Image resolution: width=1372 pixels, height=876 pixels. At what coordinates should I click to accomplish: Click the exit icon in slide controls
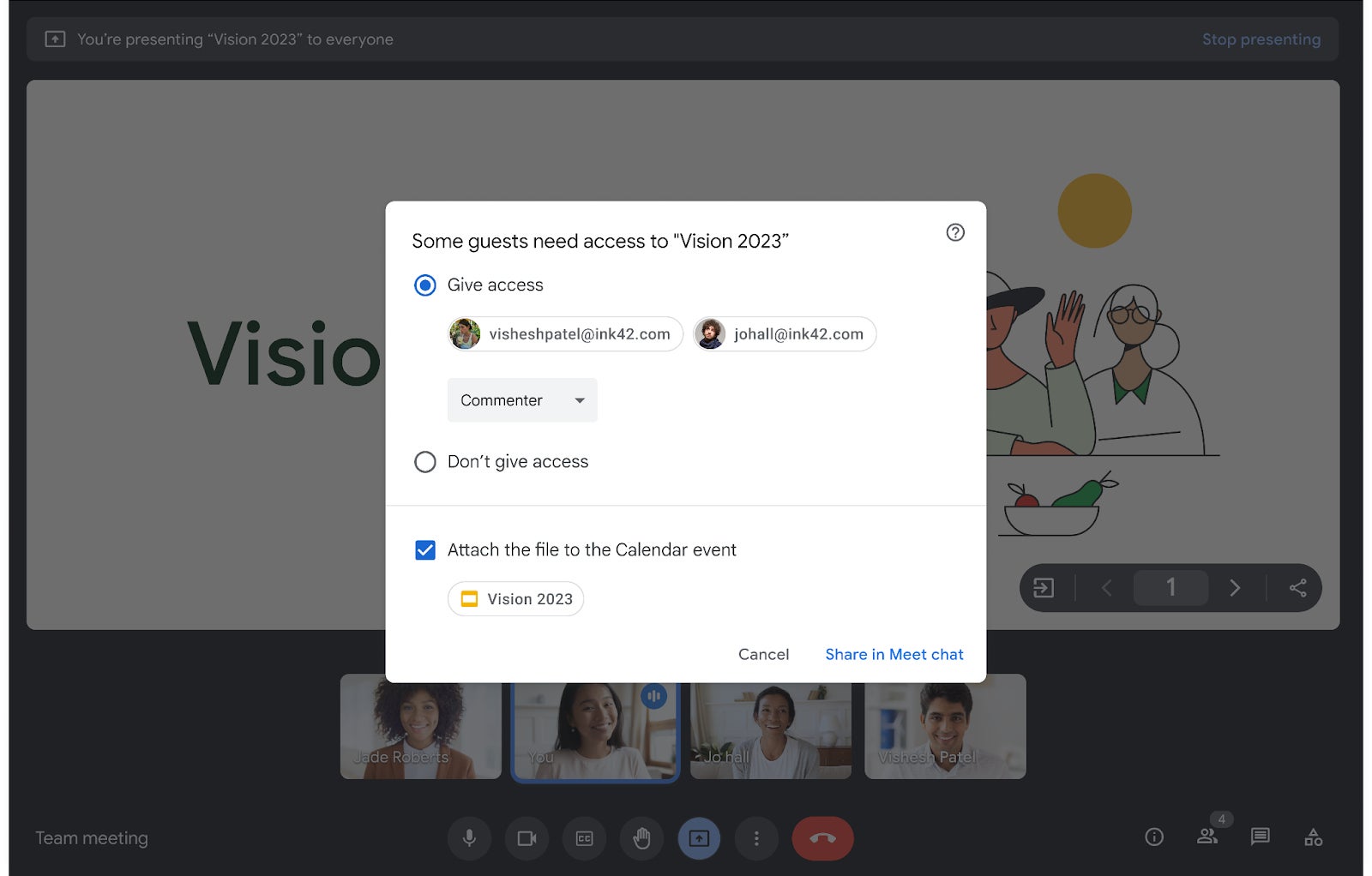(1044, 587)
